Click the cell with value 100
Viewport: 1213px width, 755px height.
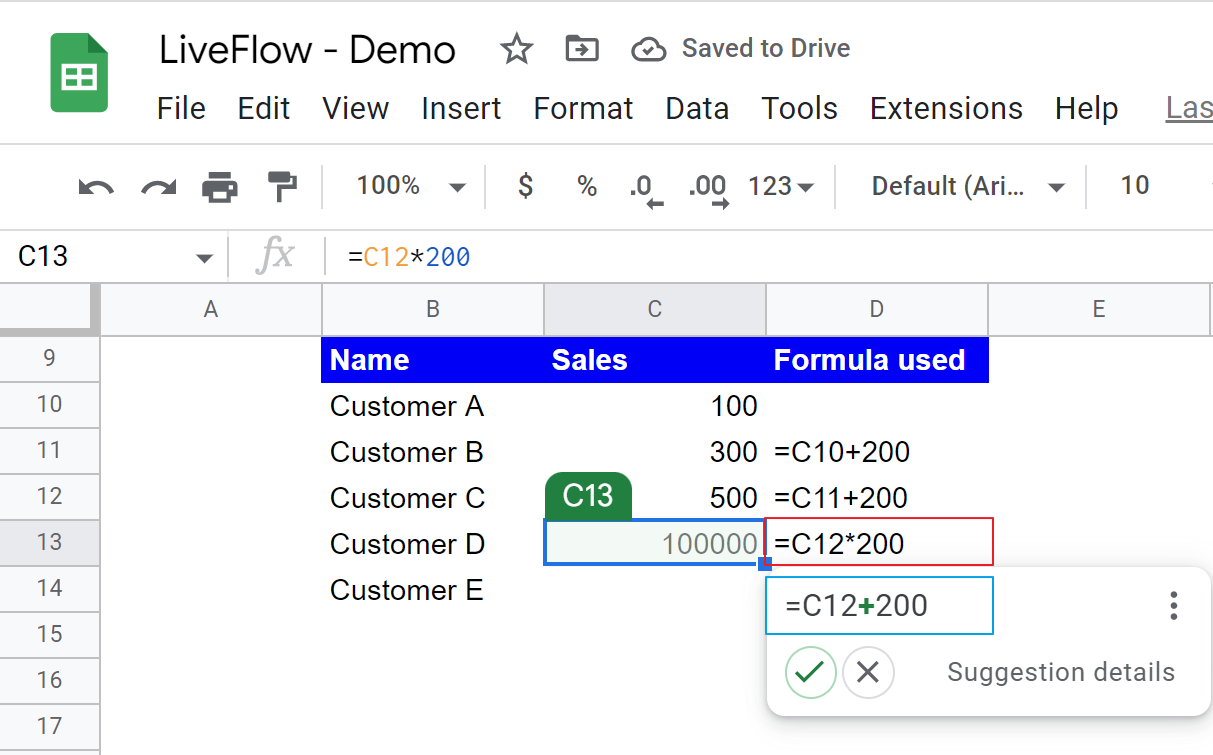(x=655, y=406)
